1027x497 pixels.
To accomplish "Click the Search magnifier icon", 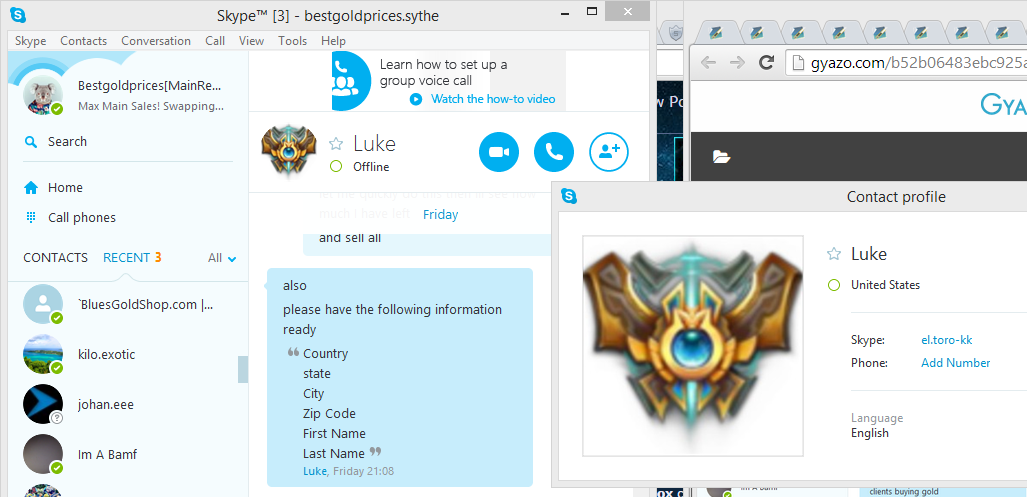I will click(30, 141).
